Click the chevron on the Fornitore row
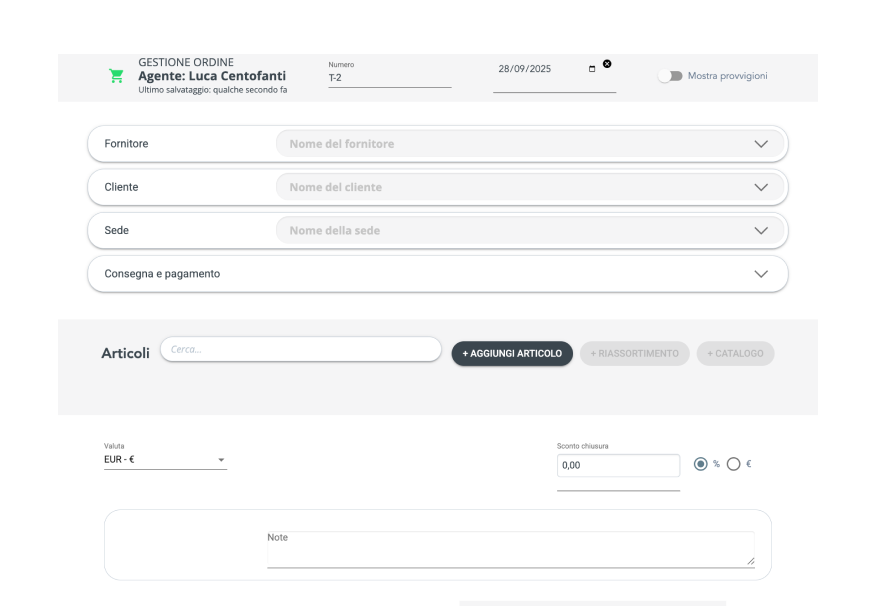This screenshot has width=878, height=606. coord(761,143)
